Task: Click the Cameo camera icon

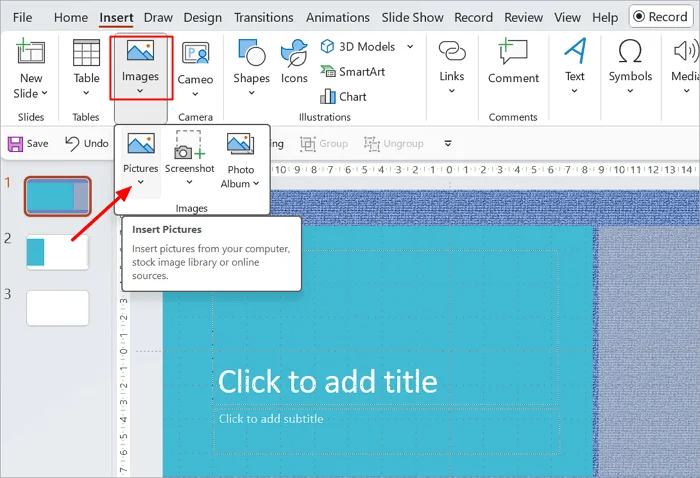Action: coord(195,54)
